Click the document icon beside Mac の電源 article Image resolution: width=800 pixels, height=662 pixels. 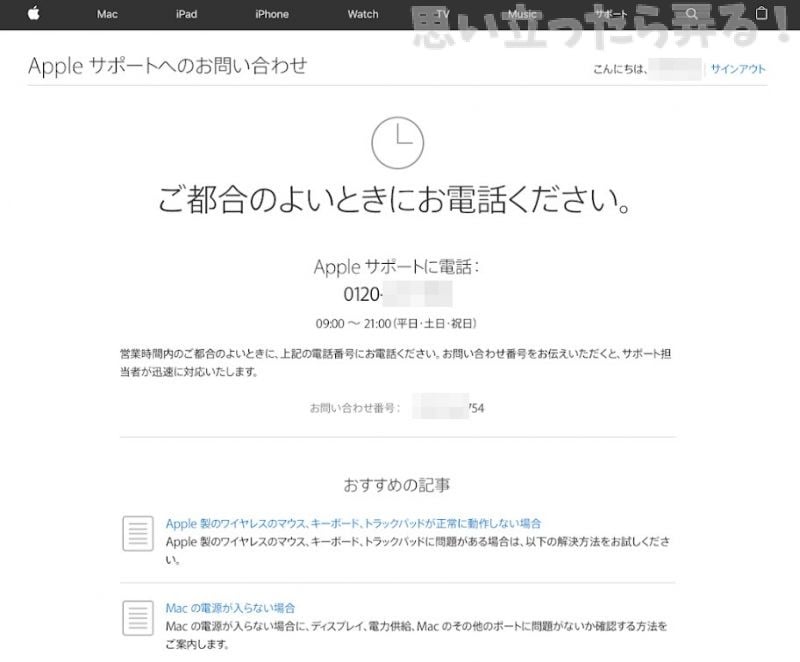[138, 618]
